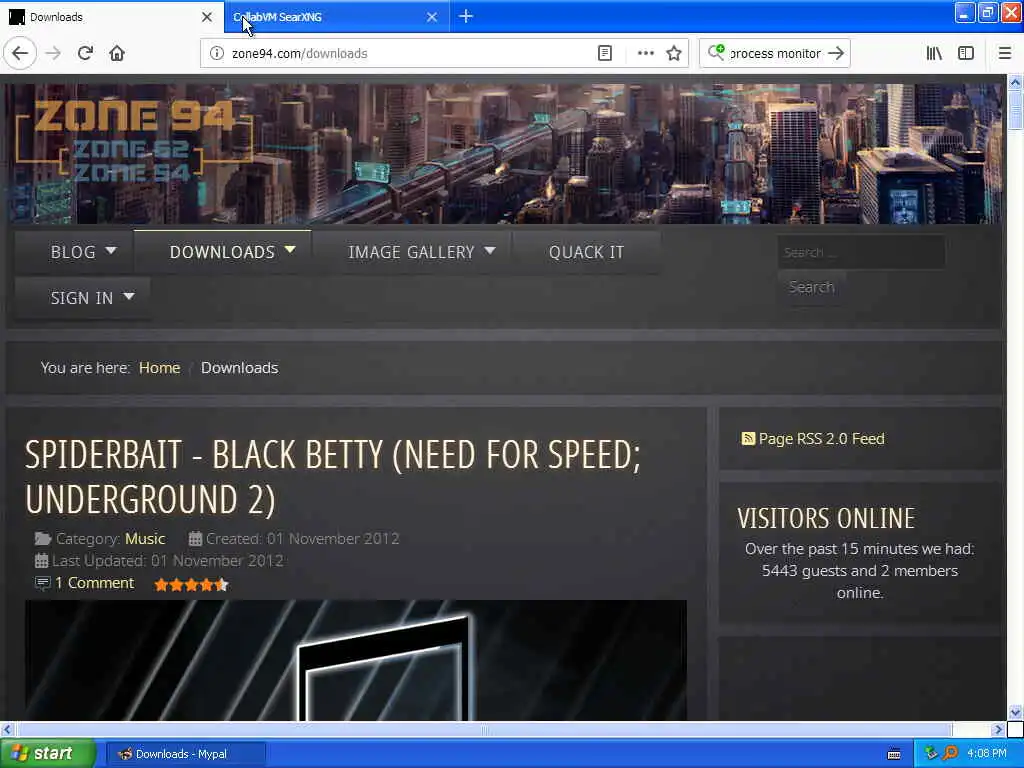Screen dimensions: 1024x768
Task: Click the horizontal scrollbar thumb
Action: coord(484,729)
